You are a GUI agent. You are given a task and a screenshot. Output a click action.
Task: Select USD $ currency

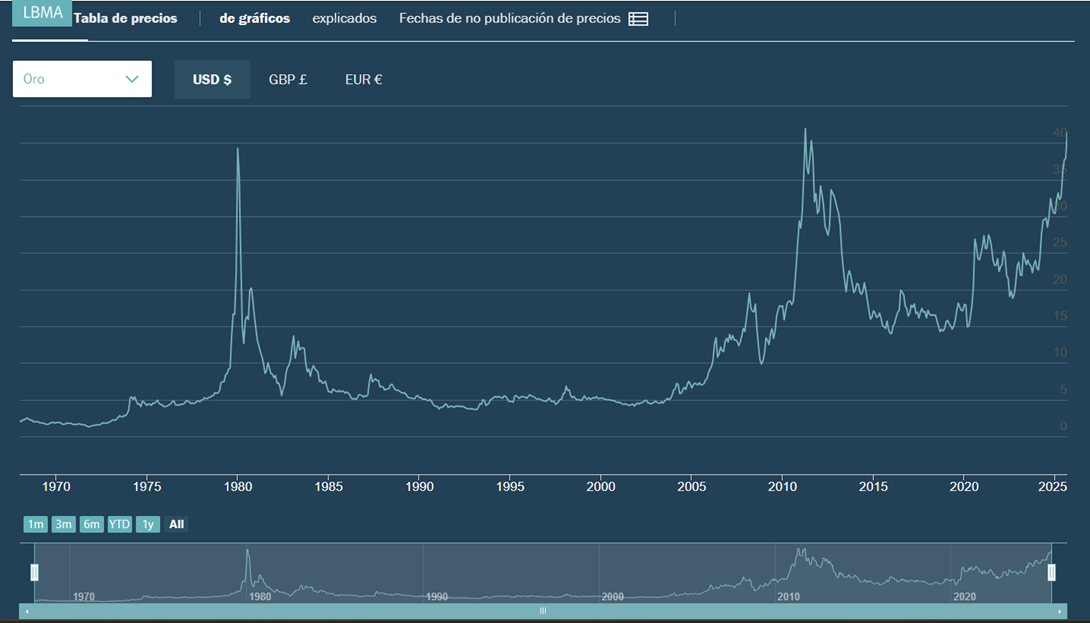click(212, 80)
